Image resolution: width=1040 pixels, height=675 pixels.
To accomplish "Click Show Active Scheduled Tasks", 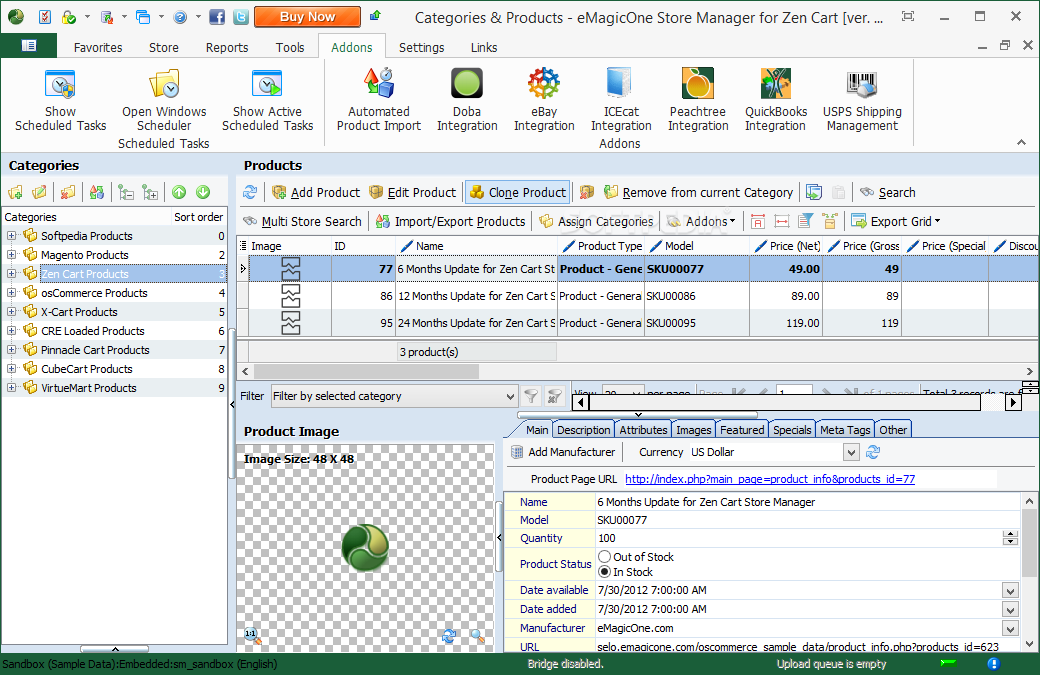I will coord(267,101).
